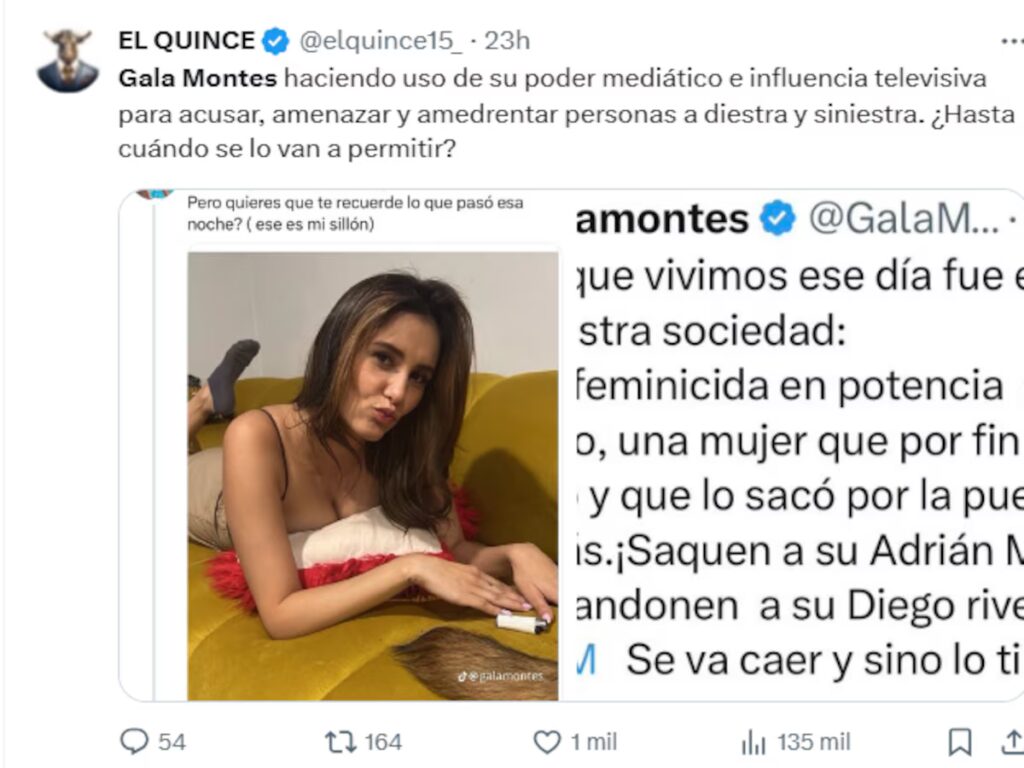Click the @galamontes TikTok watermark on photo
Screen dimensions: 1024x768
click(x=500, y=677)
